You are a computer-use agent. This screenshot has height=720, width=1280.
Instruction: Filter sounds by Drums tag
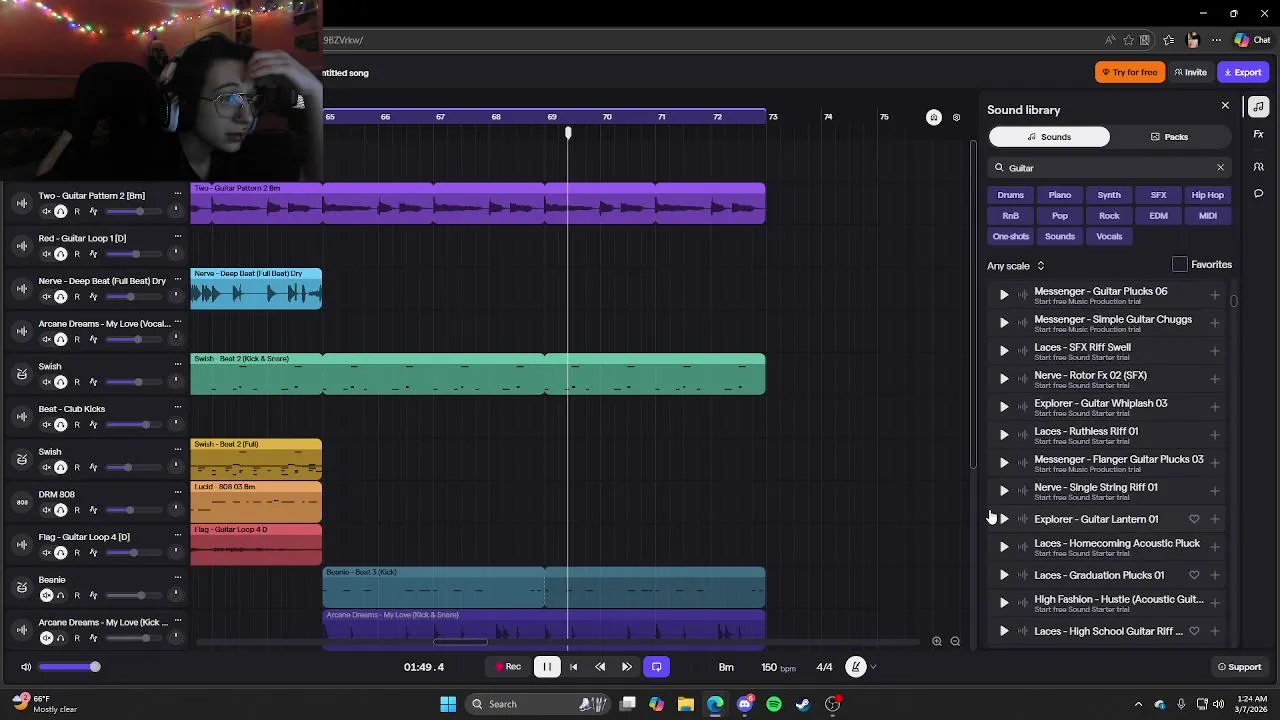pyautogui.click(x=1011, y=195)
